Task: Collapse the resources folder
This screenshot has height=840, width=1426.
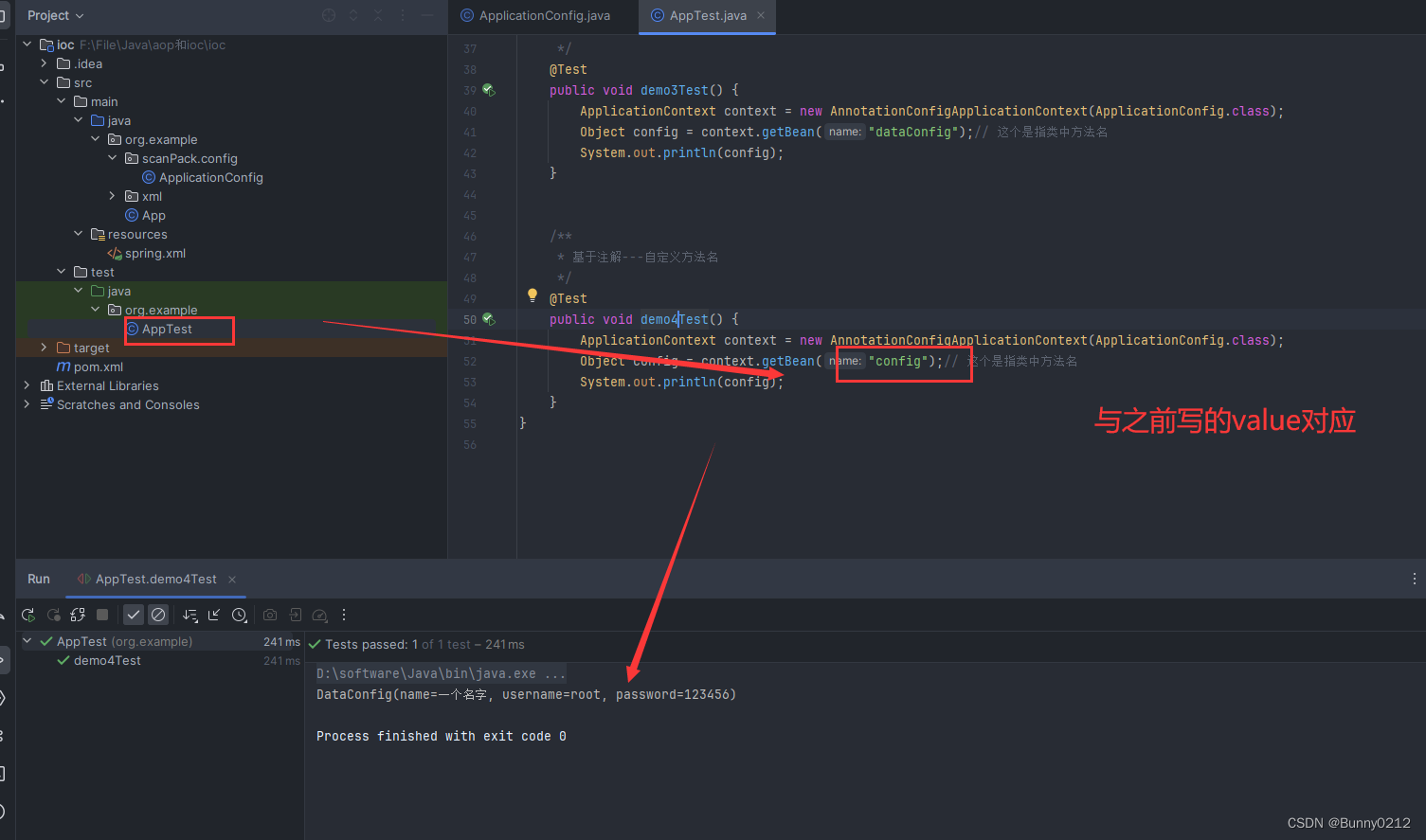Action: tap(78, 234)
